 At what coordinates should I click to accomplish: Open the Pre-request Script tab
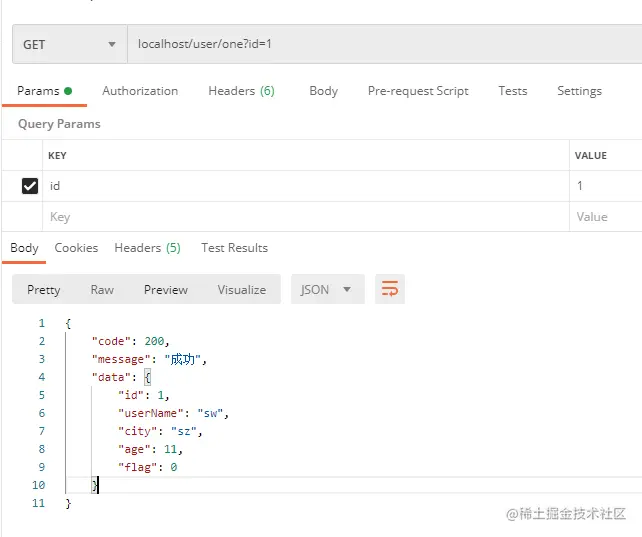tap(418, 91)
